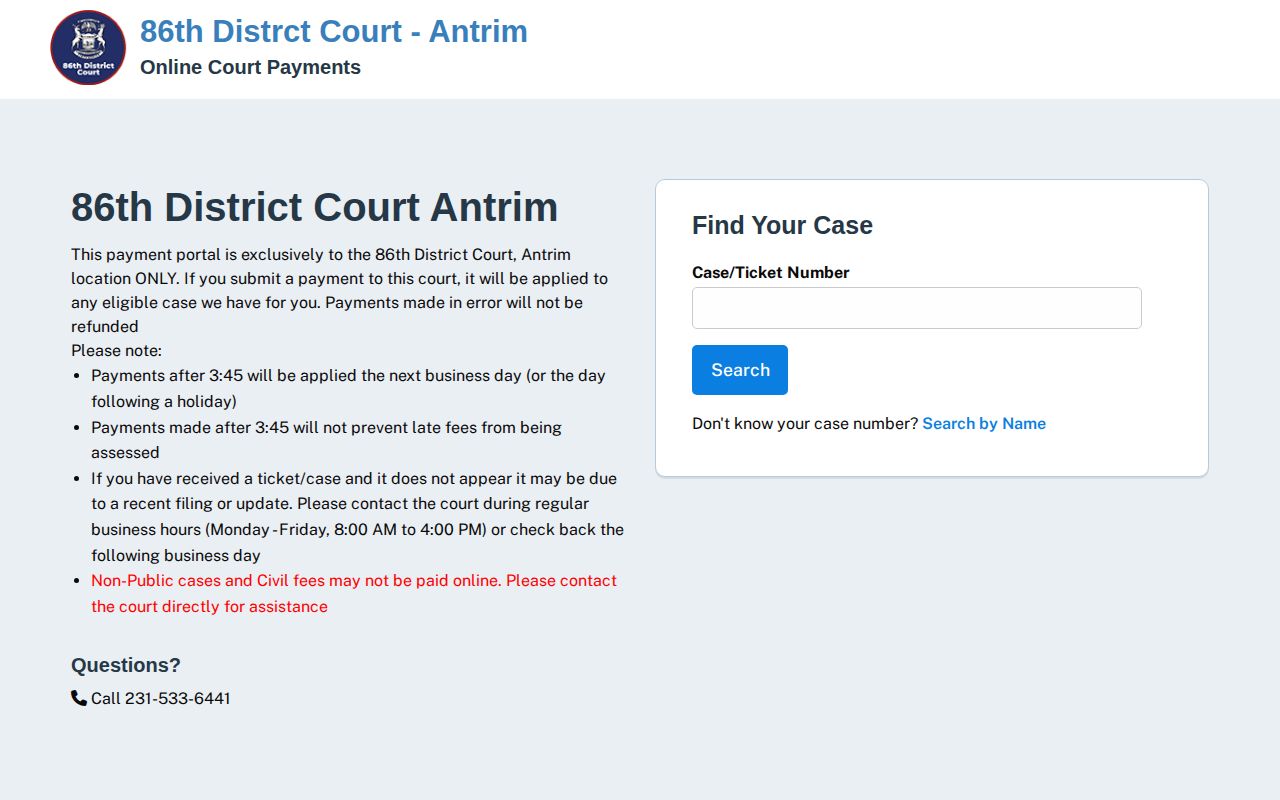
Task: Click the Case/Ticket Number label
Action: [771, 272]
